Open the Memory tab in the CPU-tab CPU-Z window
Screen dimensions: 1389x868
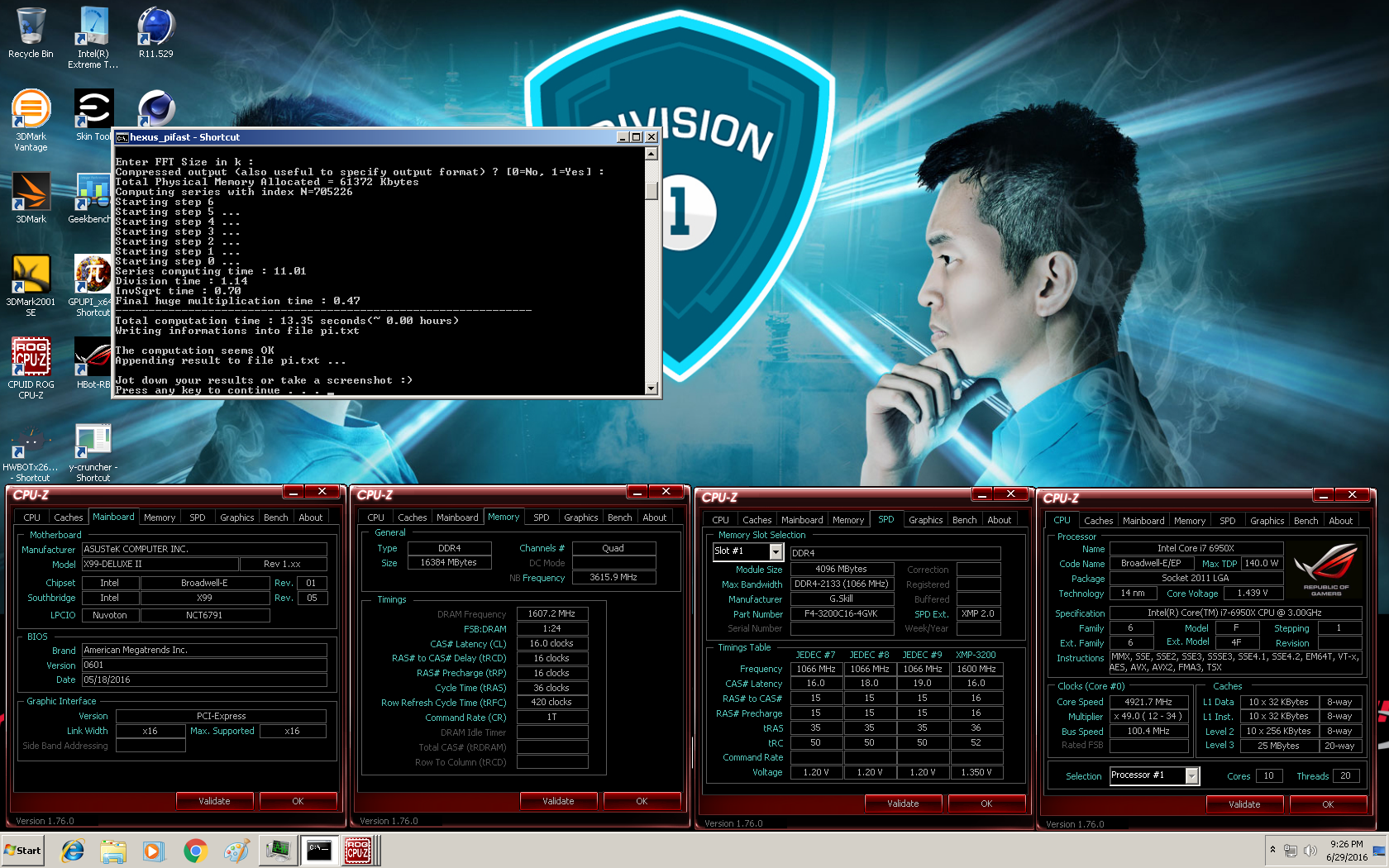[1190, 521]
